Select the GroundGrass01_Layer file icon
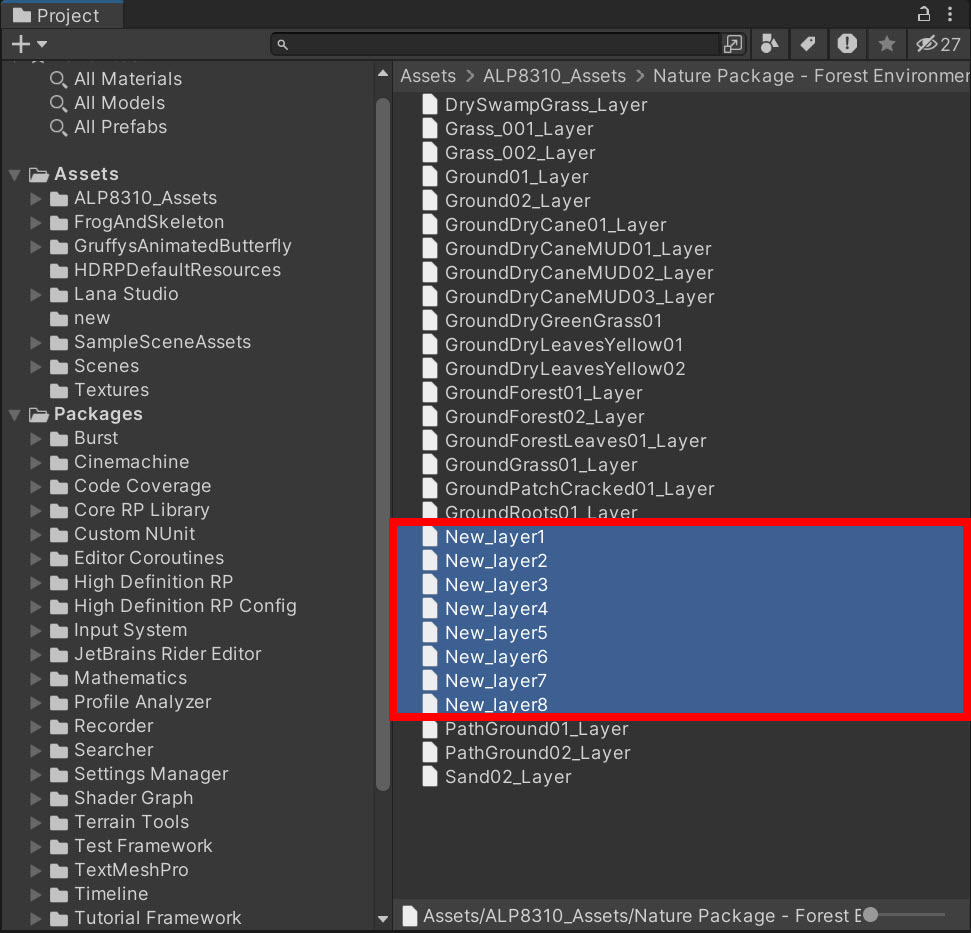 [x=430, y=465]
